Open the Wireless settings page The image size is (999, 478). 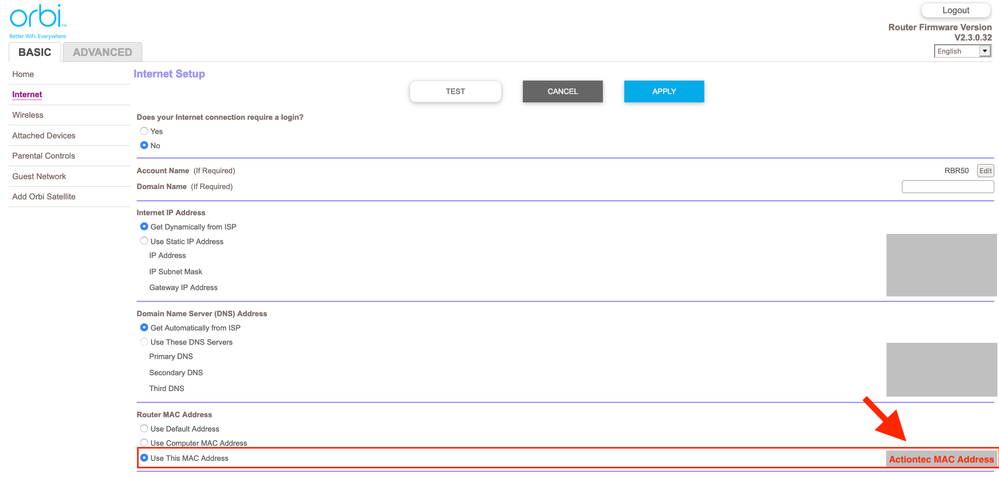(x=28, y=115)
